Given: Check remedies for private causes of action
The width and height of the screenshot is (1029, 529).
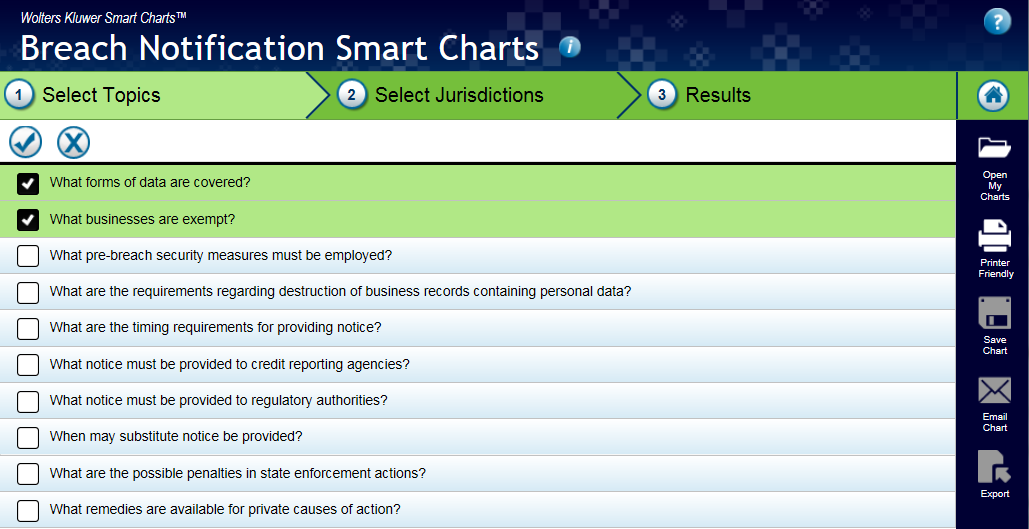Looking at the screenshot, I should tap(28, 510).
